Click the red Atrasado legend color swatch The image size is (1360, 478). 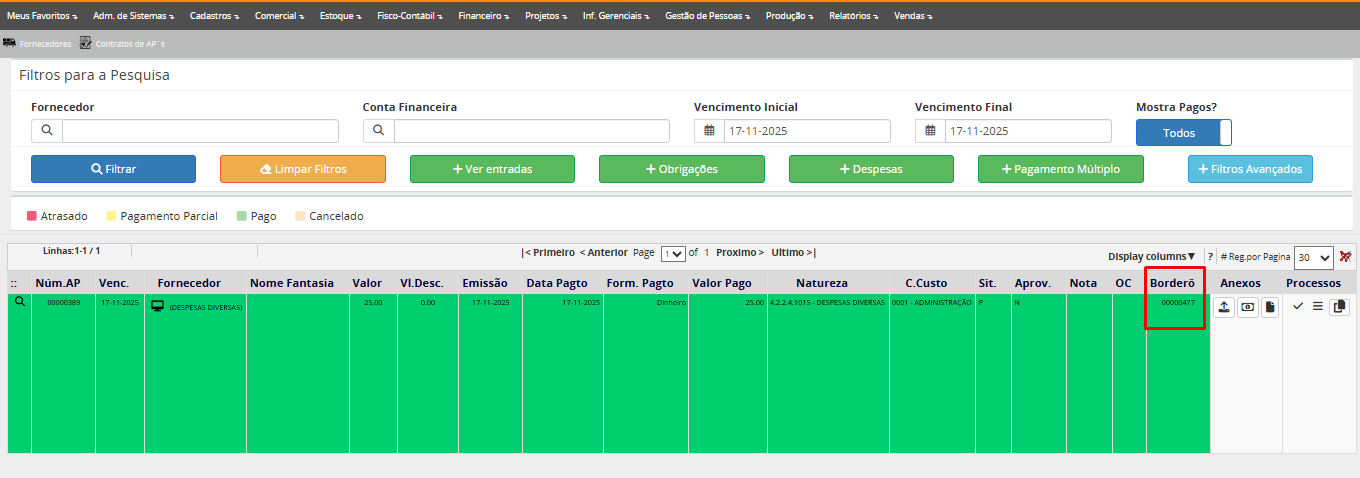(32, 216)
